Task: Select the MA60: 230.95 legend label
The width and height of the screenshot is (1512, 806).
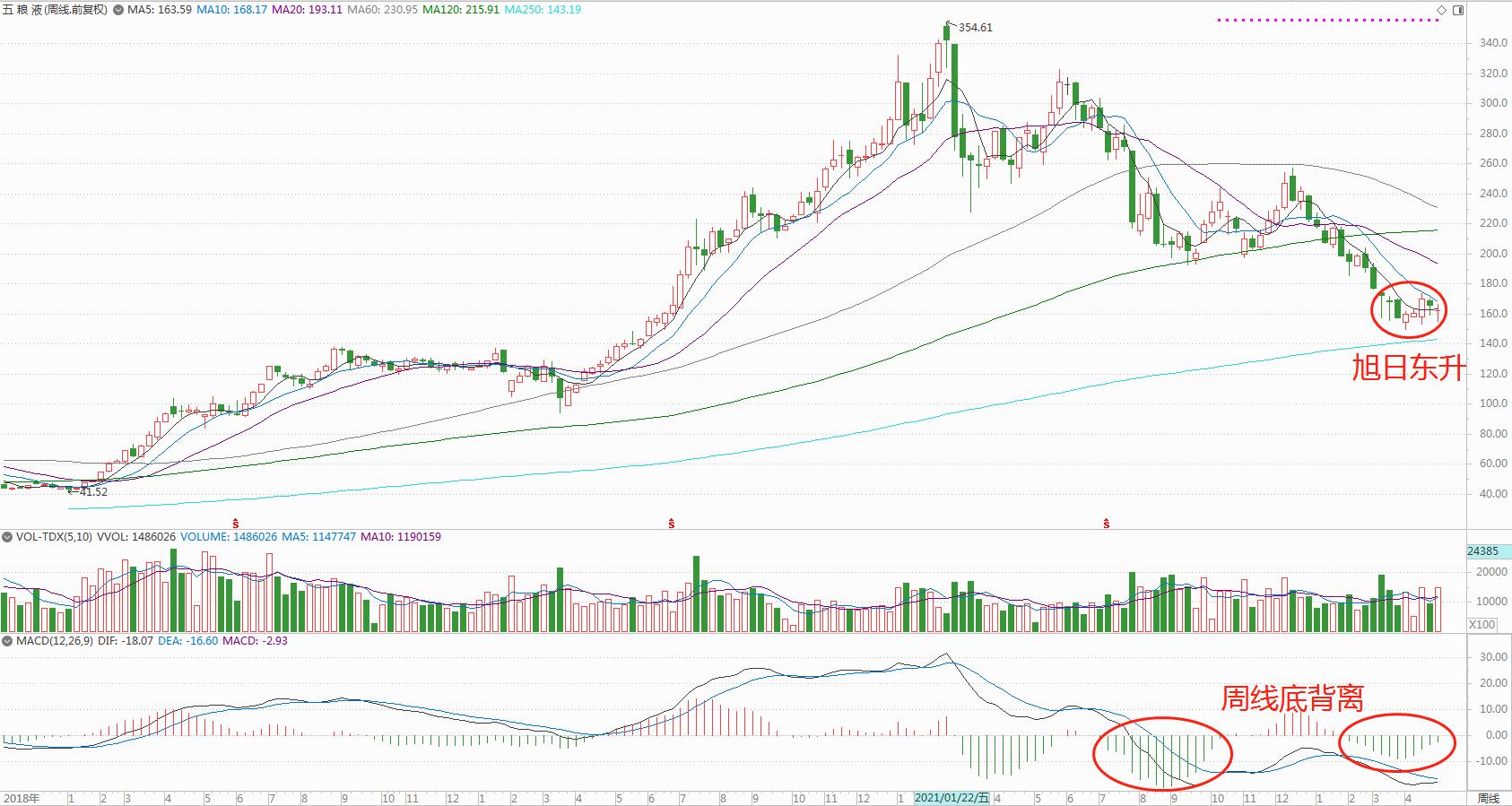Action: click(383, 10)
